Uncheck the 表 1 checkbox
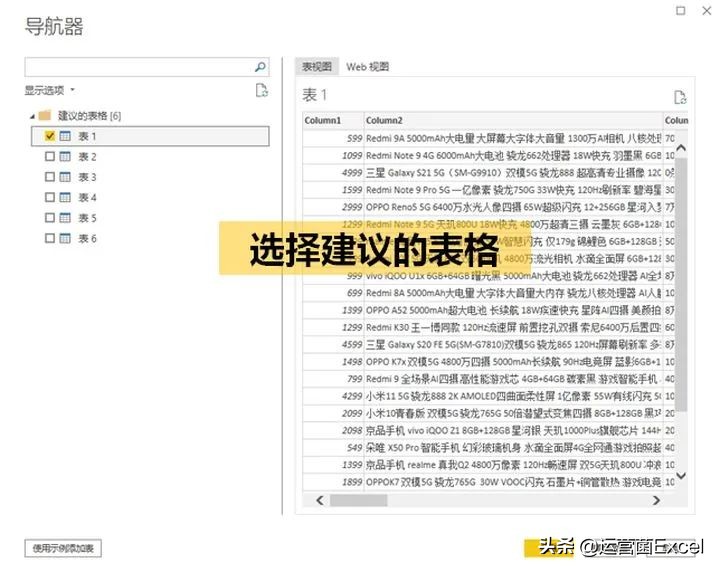 50,136
